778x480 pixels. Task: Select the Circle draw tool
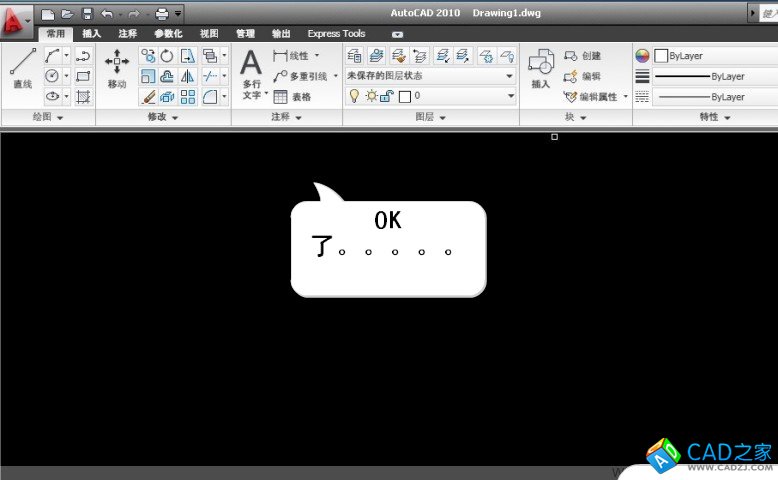52,76
